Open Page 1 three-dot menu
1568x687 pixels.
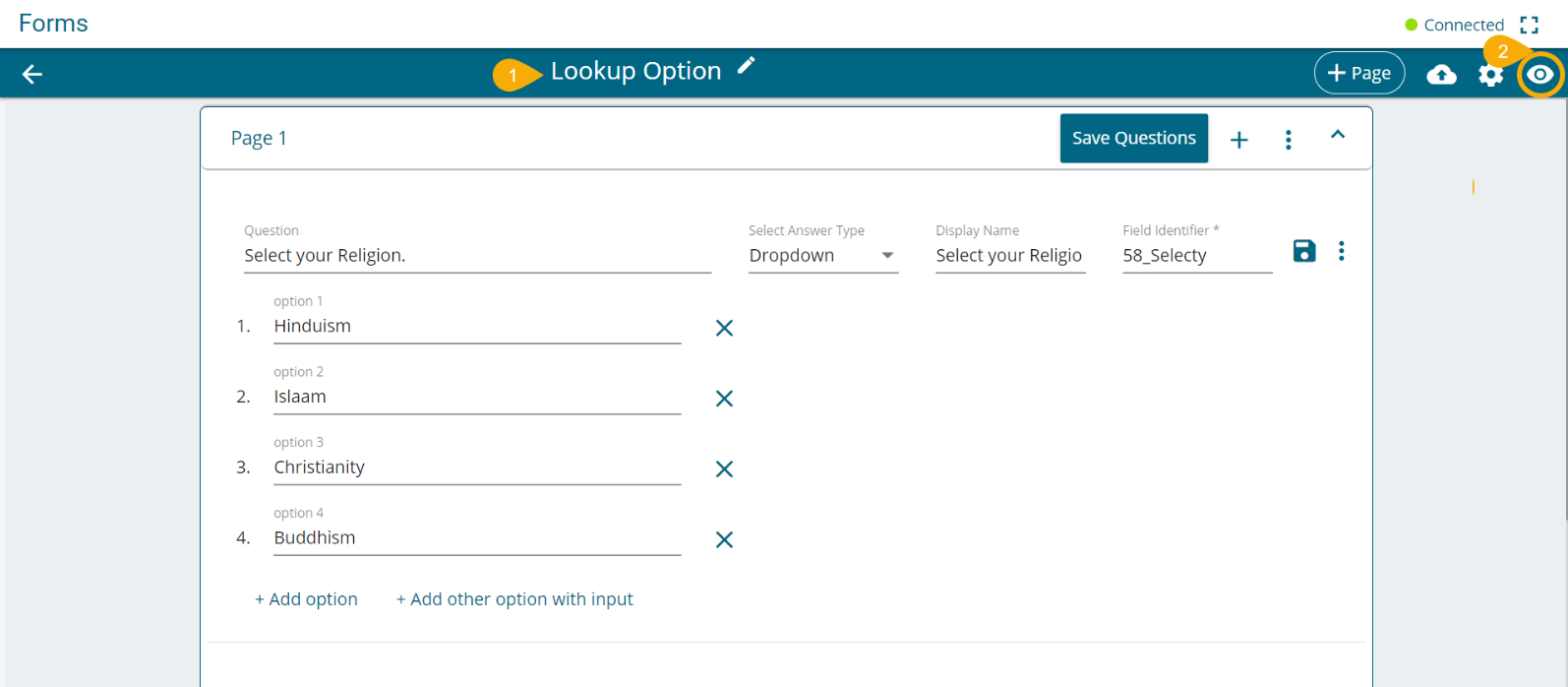coord(1288,140)
